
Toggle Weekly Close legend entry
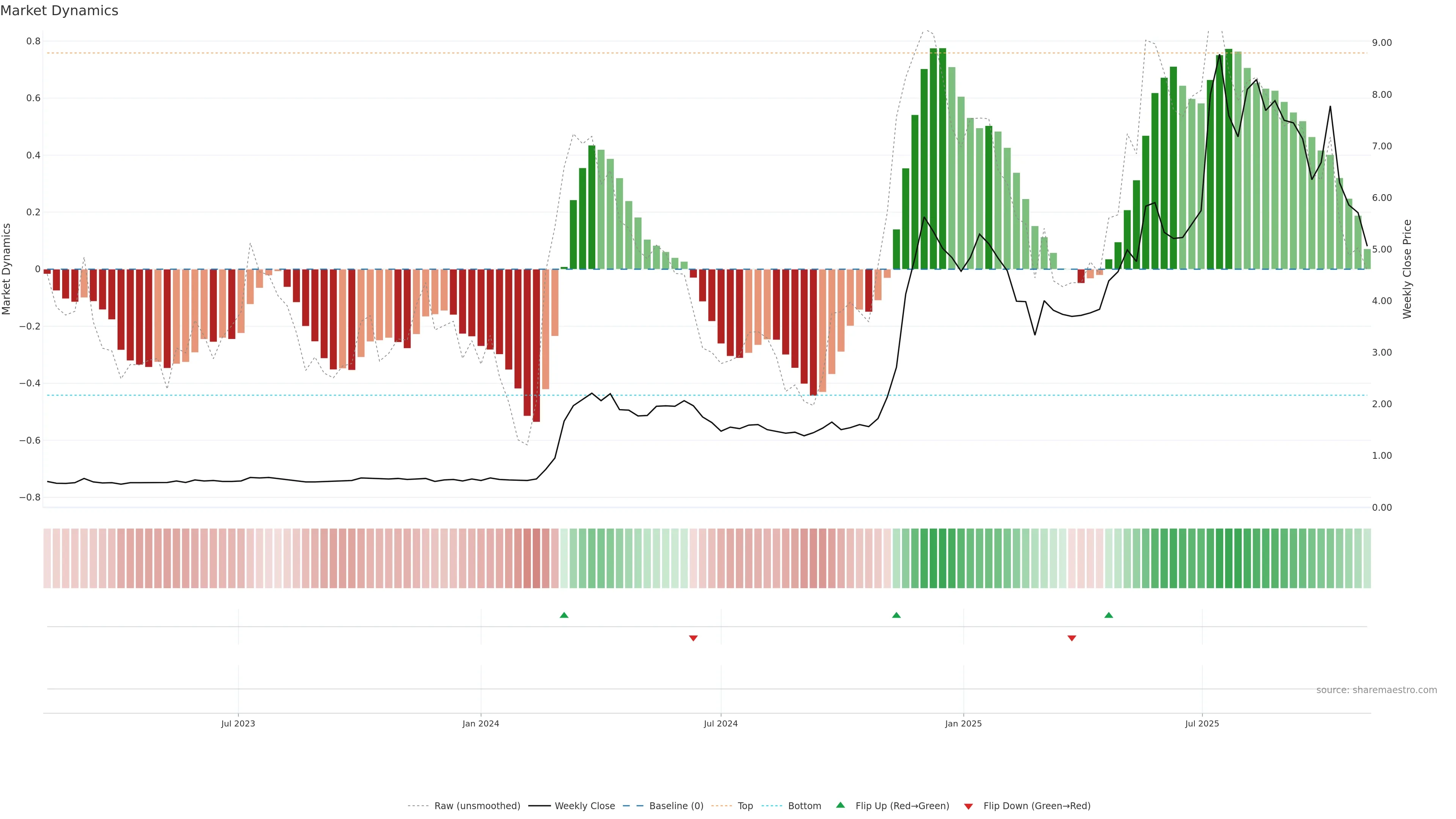tap(584, 805)
